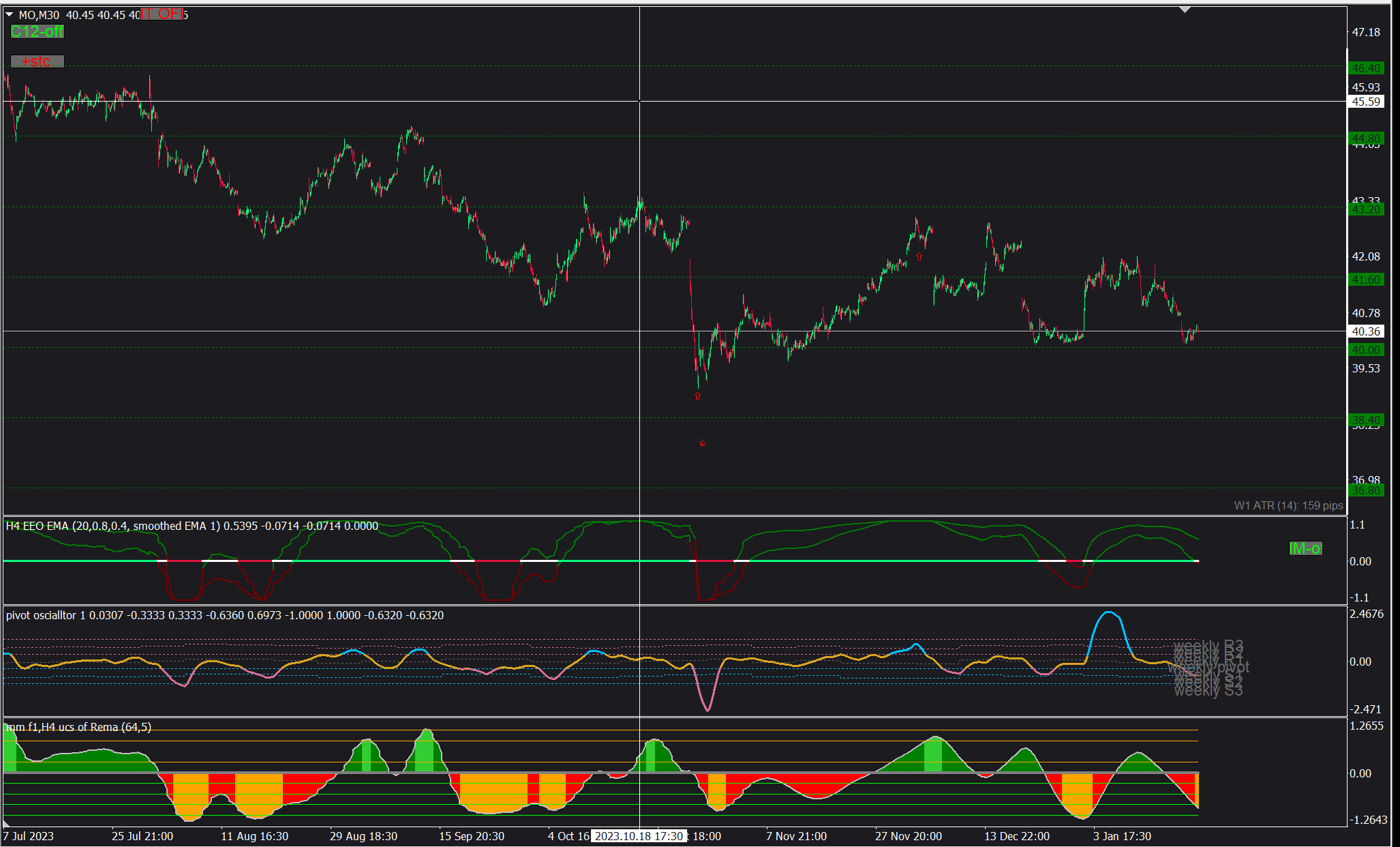Click the red up arrow below October low
Screen dimensions: 1400x847
coord(697,396)
